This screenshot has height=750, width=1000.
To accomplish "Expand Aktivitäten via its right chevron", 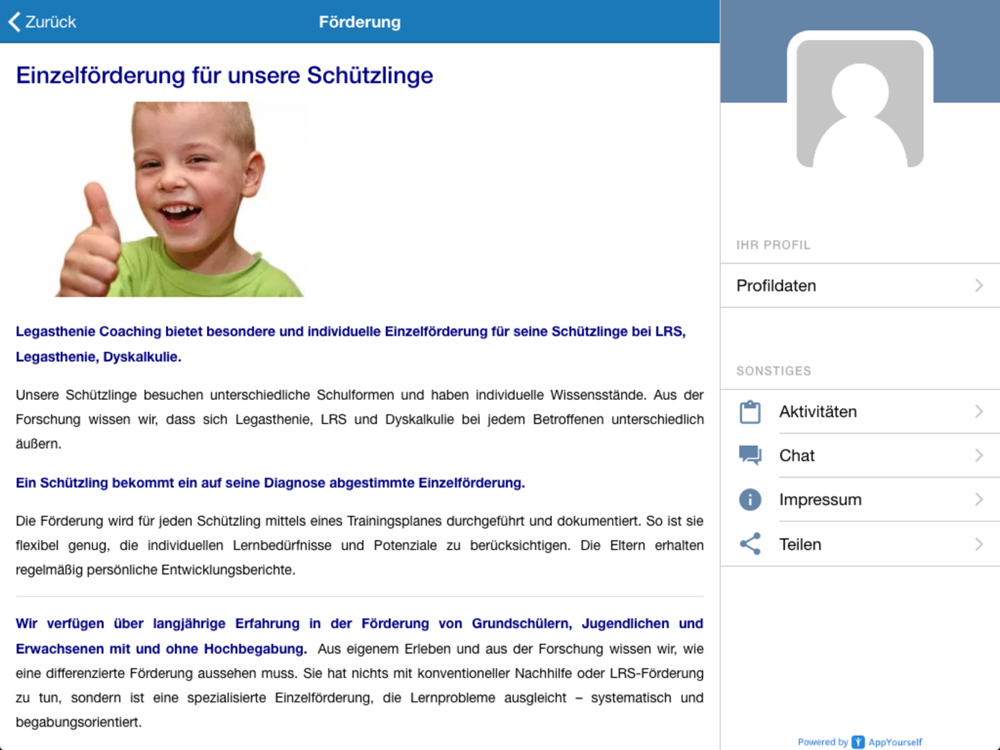I will pyautogui.click(x=979, y=411).
